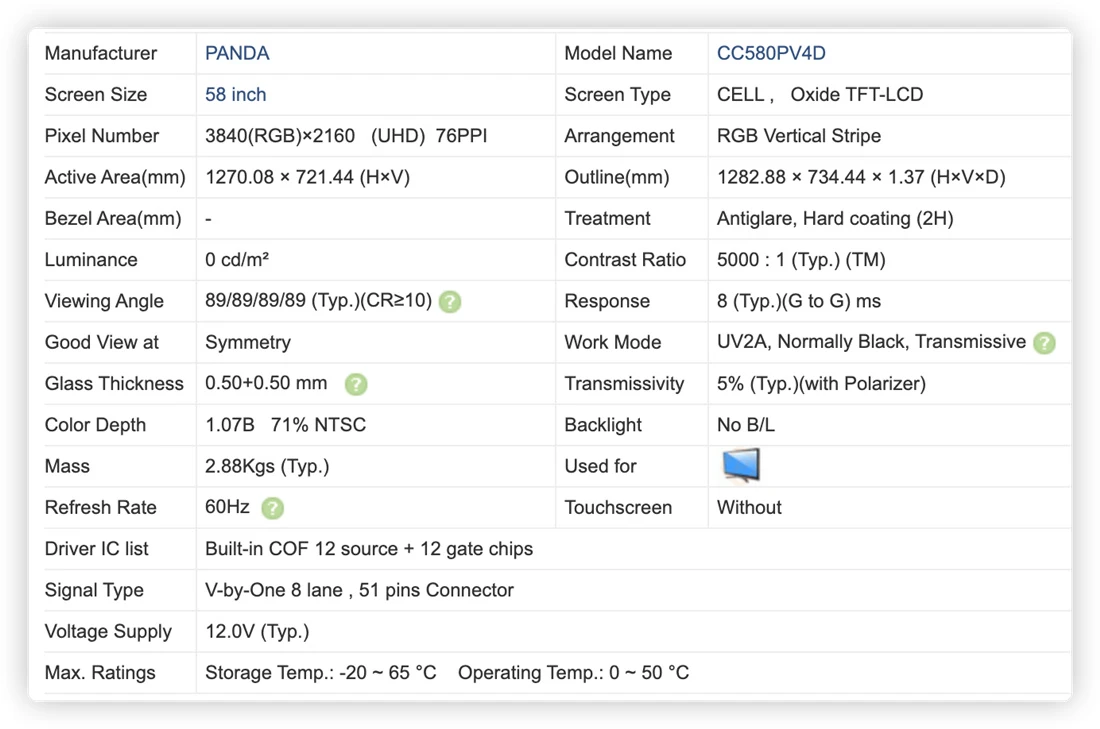Select the 0 cd/m² luminance value
The image size is (1100, 729).
(237, 260)
